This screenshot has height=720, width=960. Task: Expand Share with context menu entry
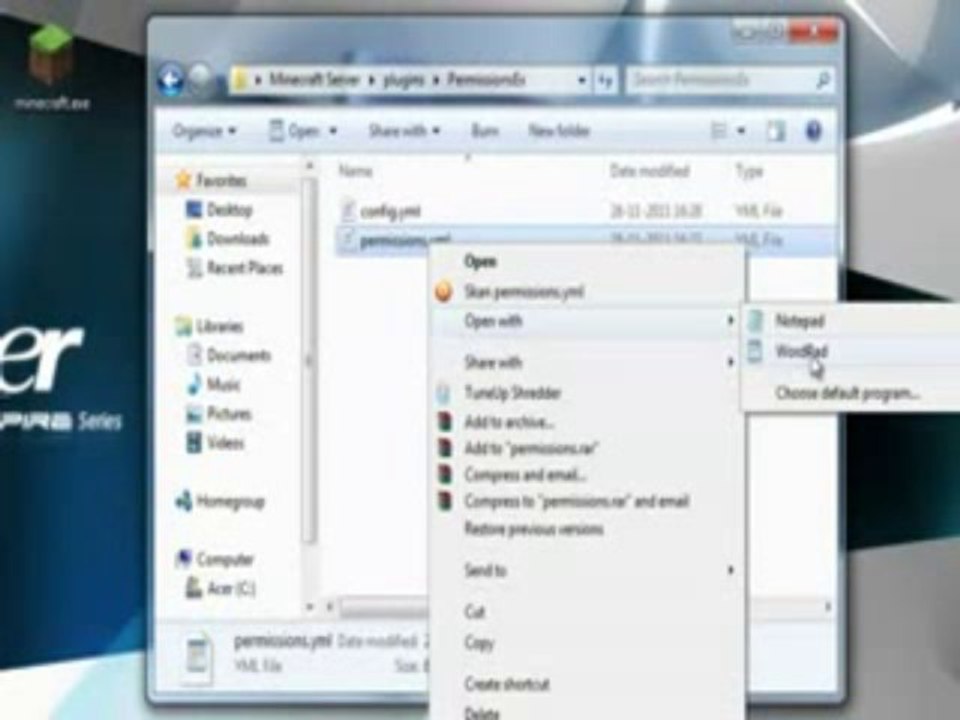pos(589,362)
